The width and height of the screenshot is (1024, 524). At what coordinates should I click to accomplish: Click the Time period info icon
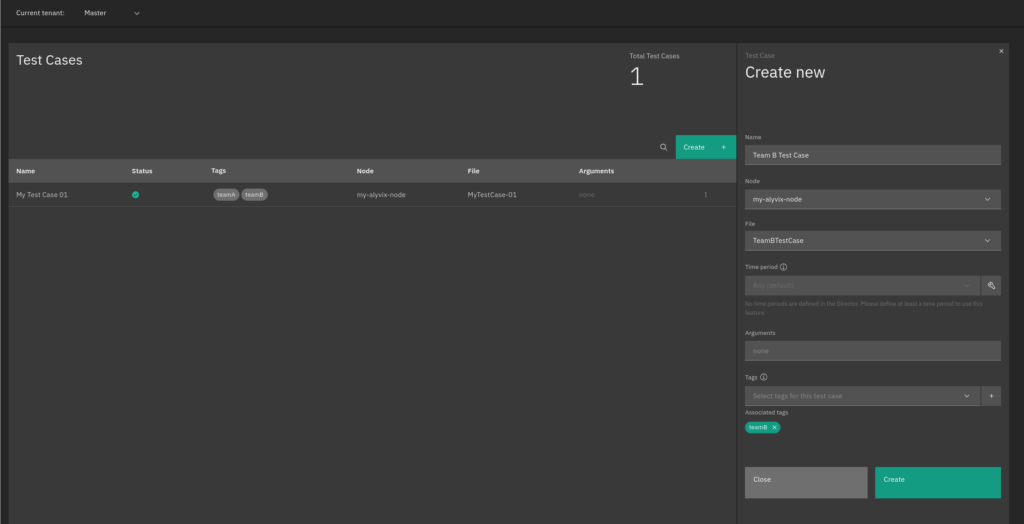coord(783,267)
